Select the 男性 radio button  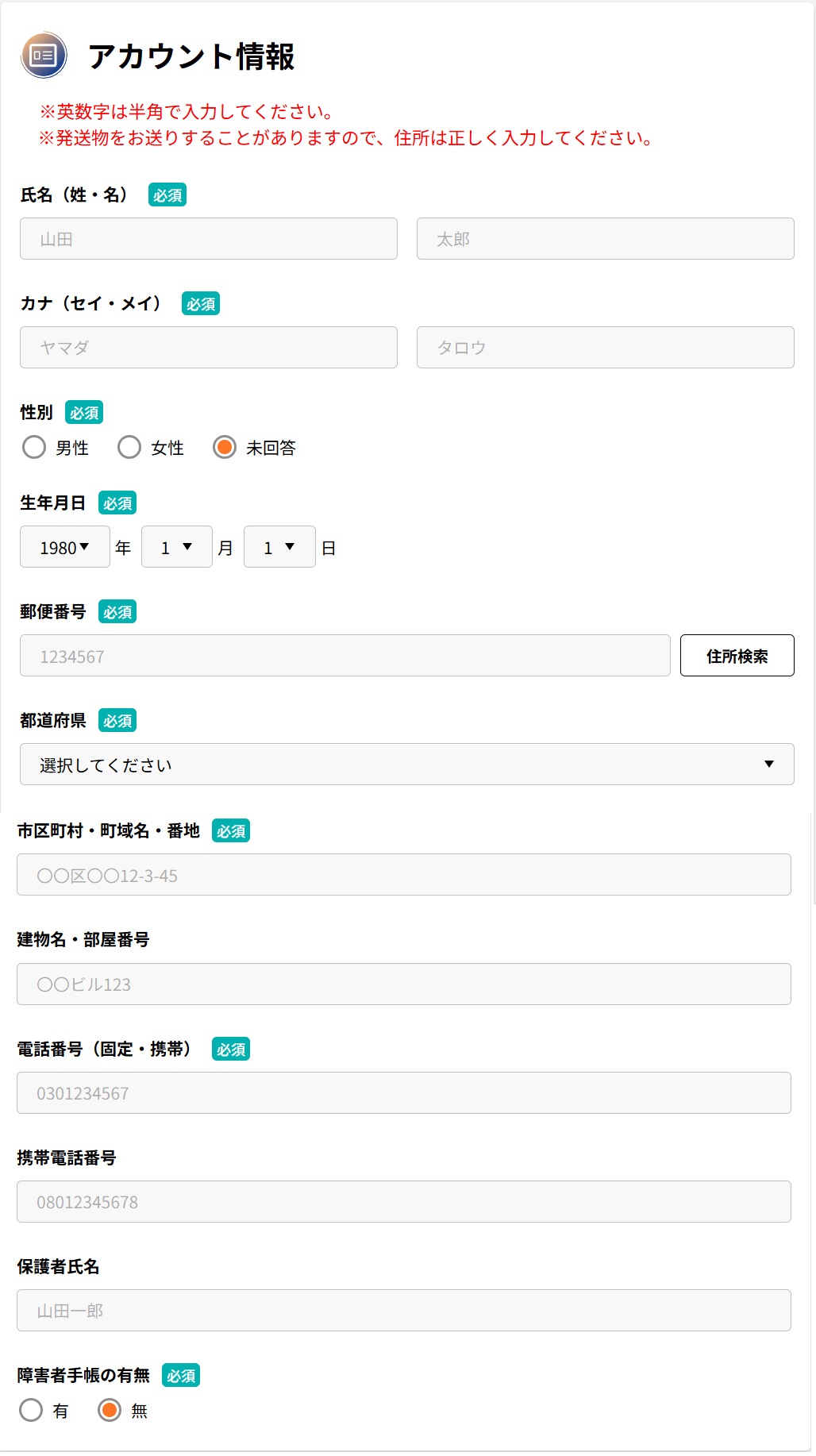click(34, 447)
